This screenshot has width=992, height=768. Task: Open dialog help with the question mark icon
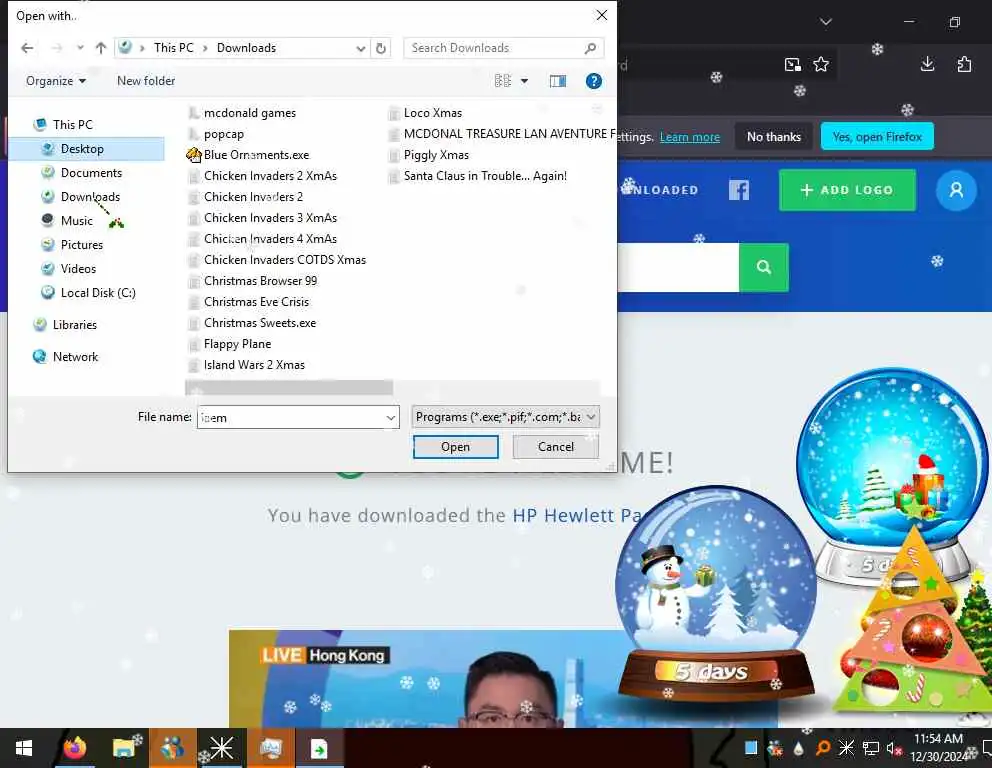tap(593, 81)
